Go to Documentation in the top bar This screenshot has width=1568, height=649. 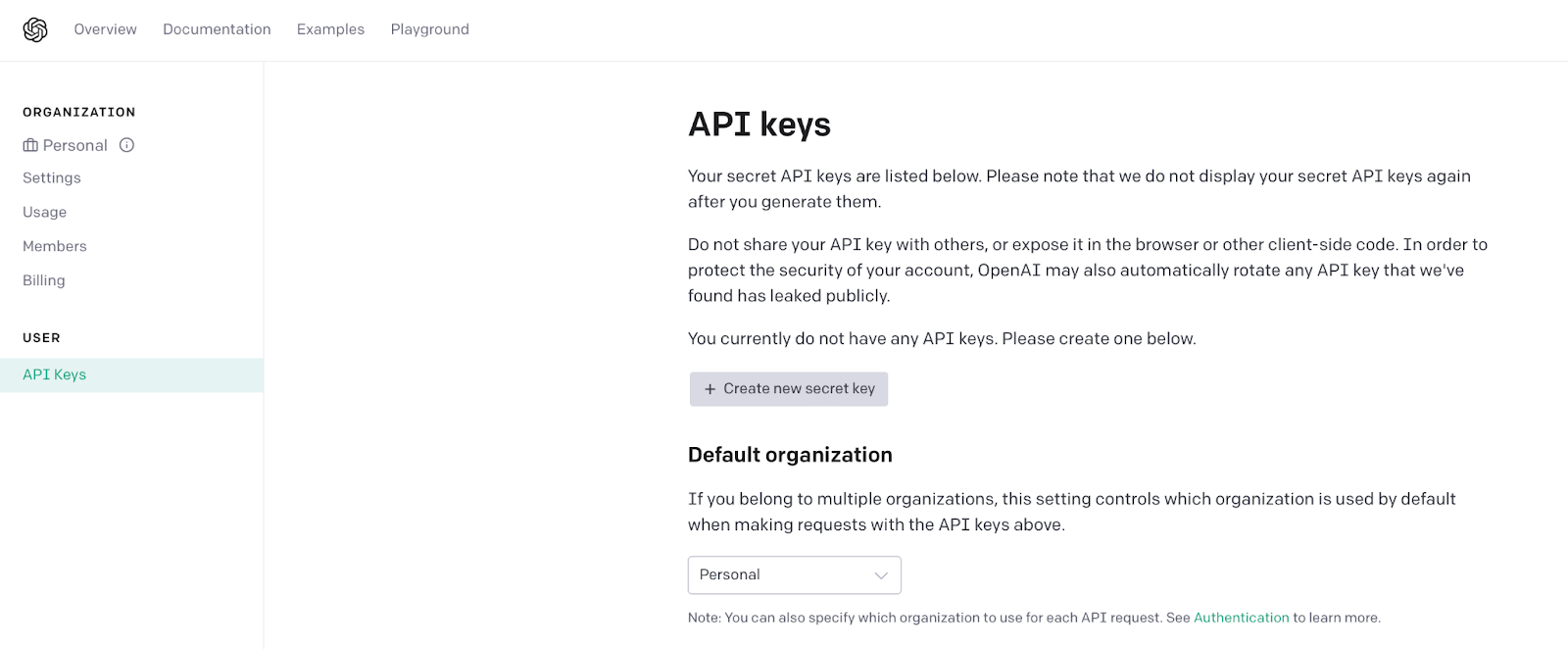tap(217, 29)
